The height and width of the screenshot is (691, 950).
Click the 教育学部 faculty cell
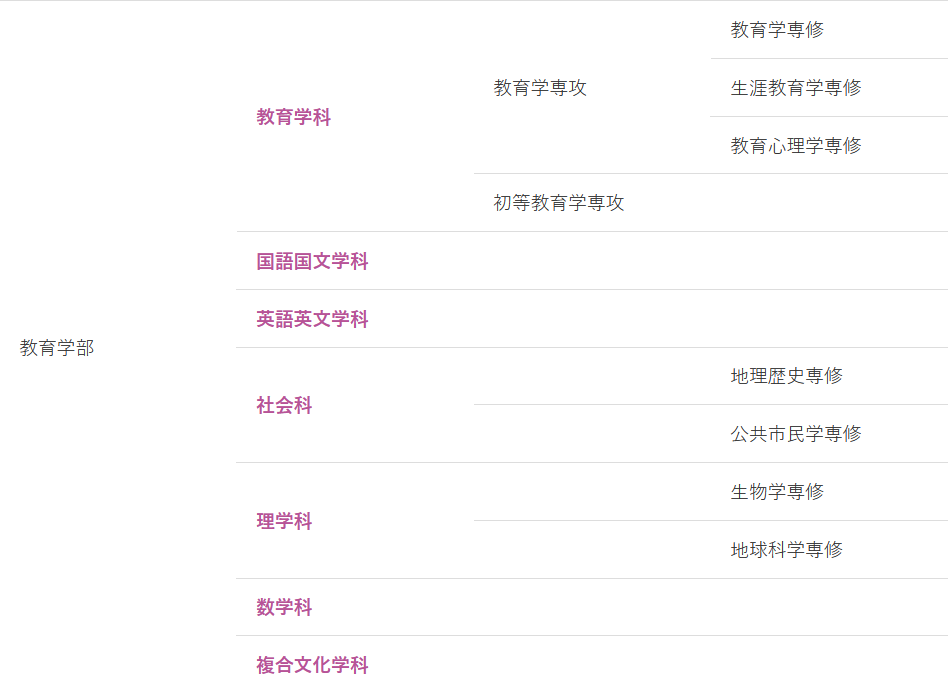[x=57, y=348]
